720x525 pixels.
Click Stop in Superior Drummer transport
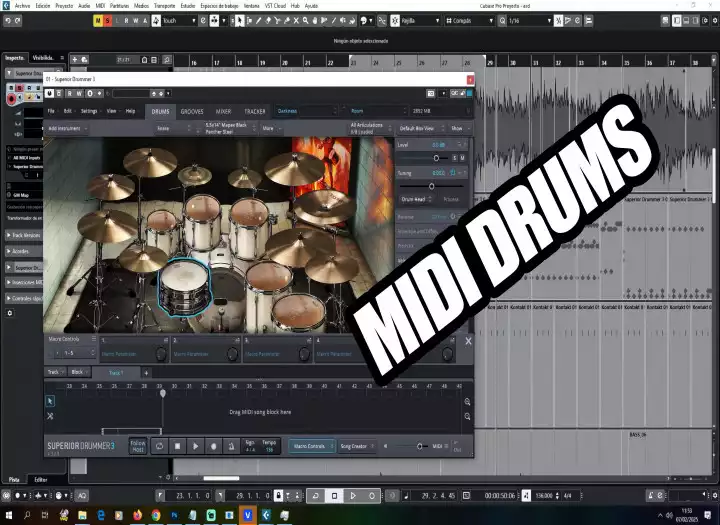(x=177, y=446)
